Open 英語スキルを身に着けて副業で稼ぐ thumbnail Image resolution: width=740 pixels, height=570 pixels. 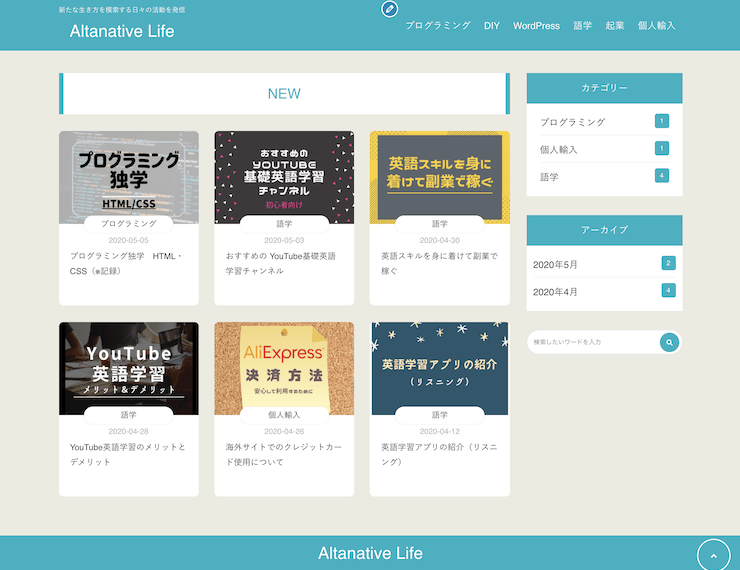tap(439, 175)
